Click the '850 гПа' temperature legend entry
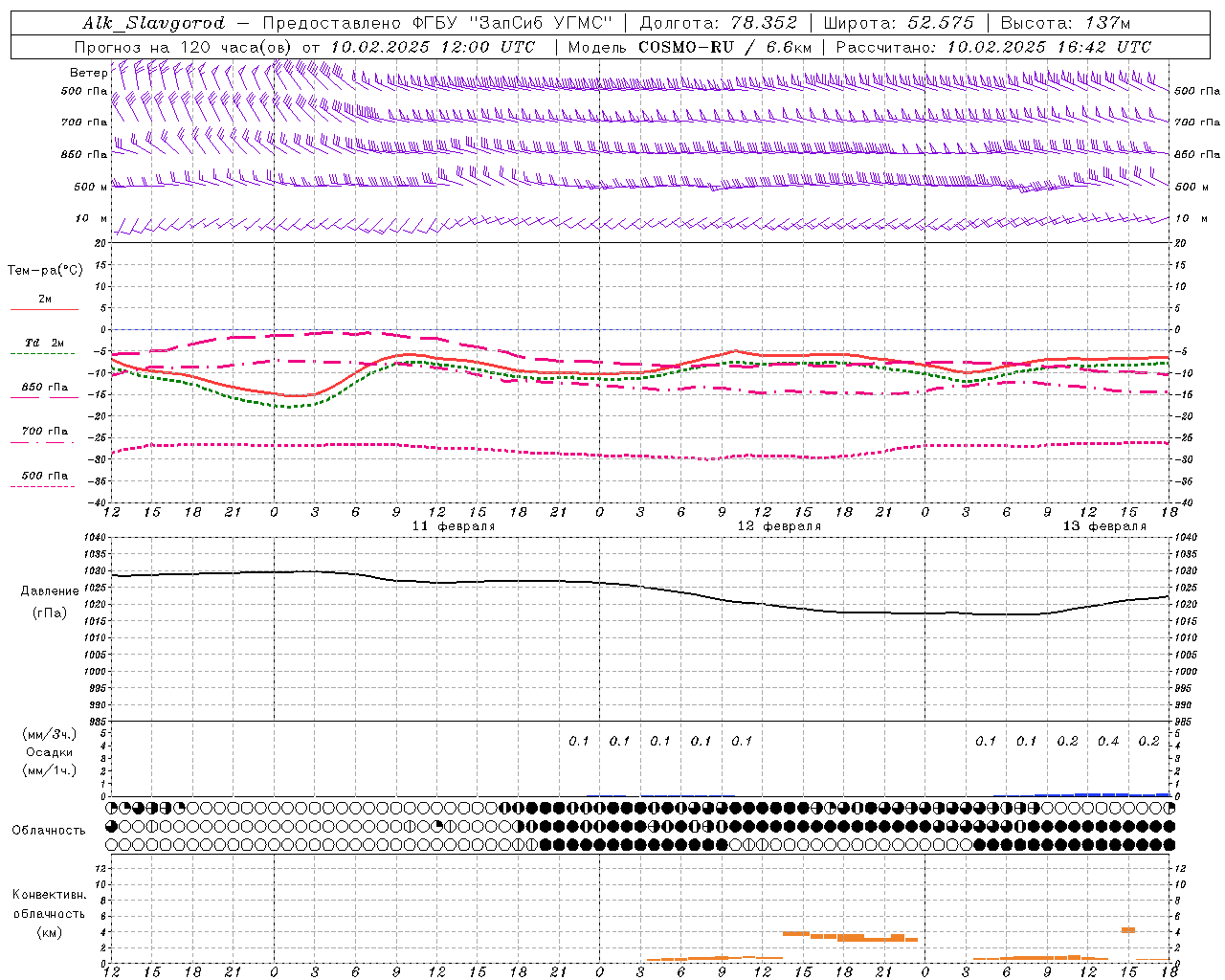 point(45,388)
